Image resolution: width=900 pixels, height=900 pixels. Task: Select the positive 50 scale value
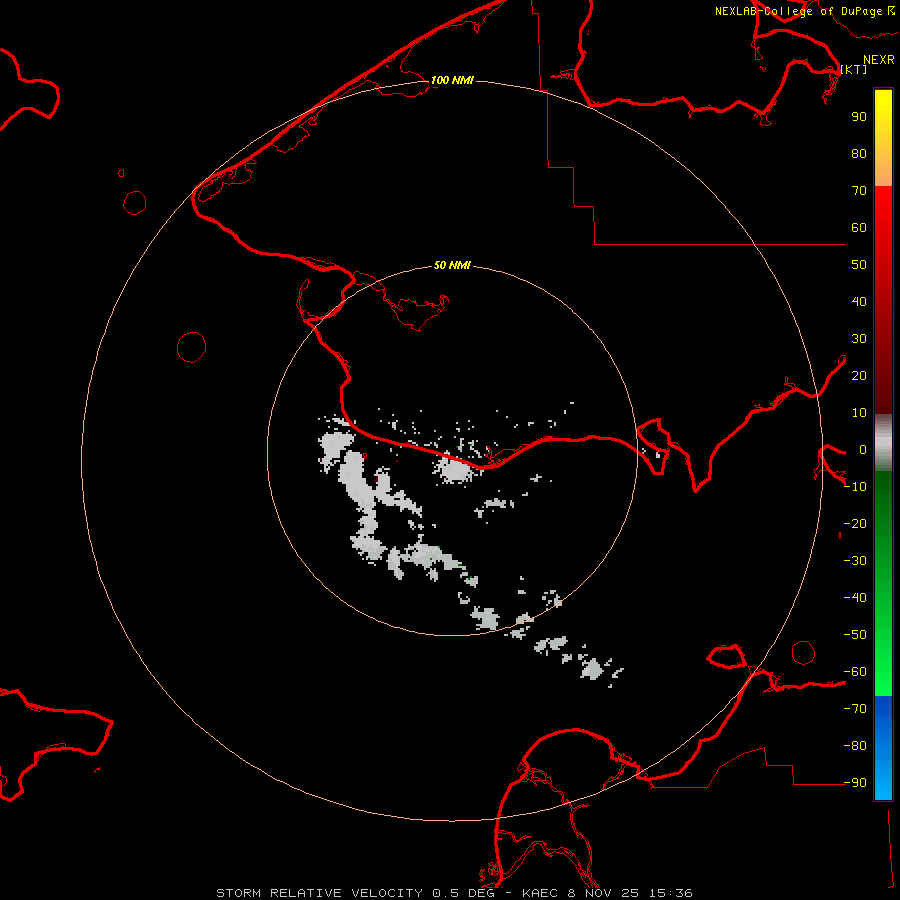click(859, 265)
